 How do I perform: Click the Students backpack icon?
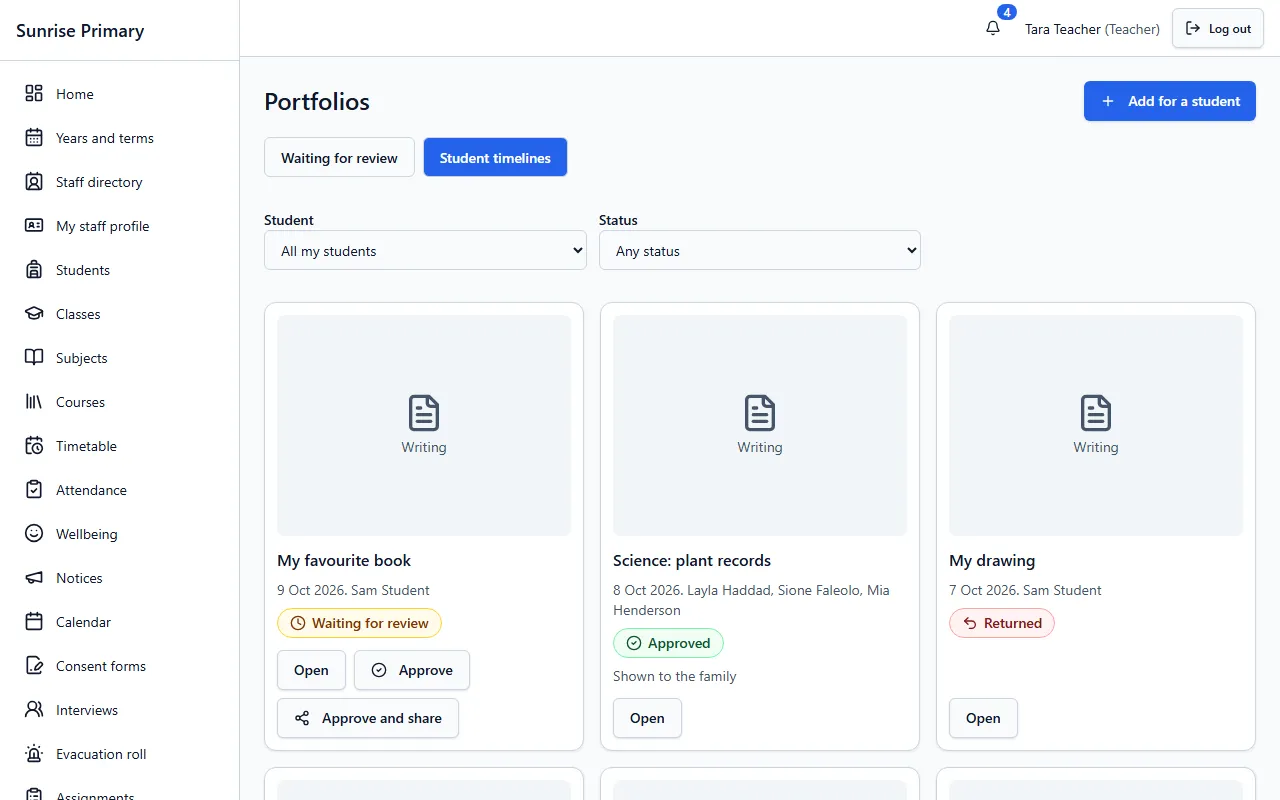click(34, 270)
